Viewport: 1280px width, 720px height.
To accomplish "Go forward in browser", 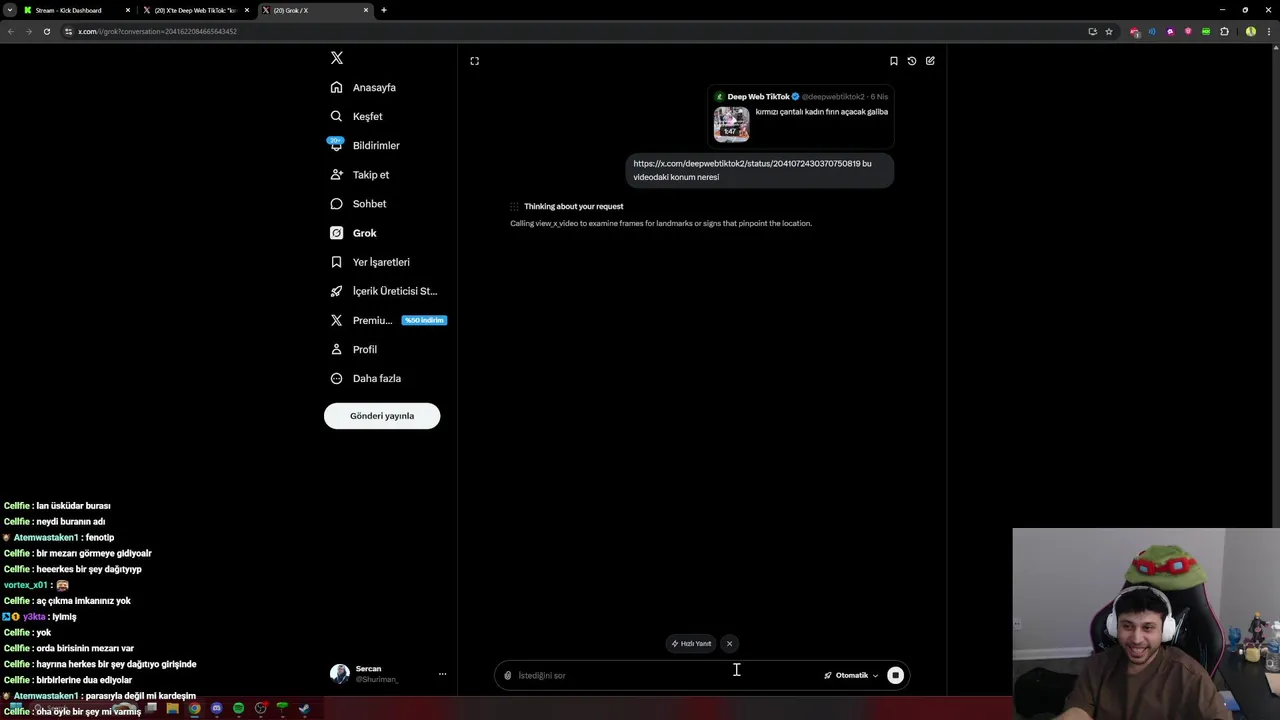I will tap(28, 31).
